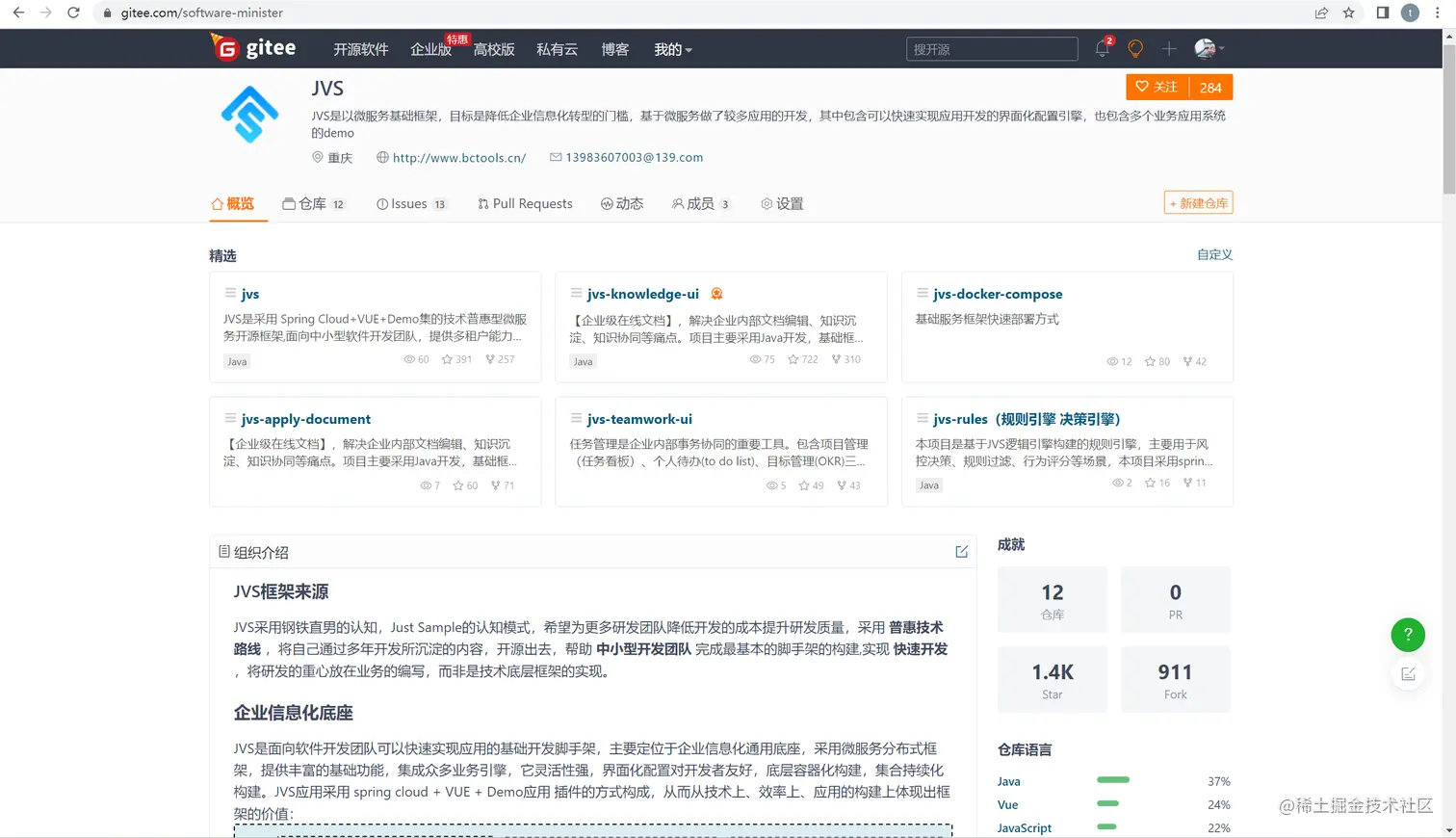Expand the 我的 dropdown menu
The image size is (1456, 838).
pyautogui.click(x=673, y=49)
